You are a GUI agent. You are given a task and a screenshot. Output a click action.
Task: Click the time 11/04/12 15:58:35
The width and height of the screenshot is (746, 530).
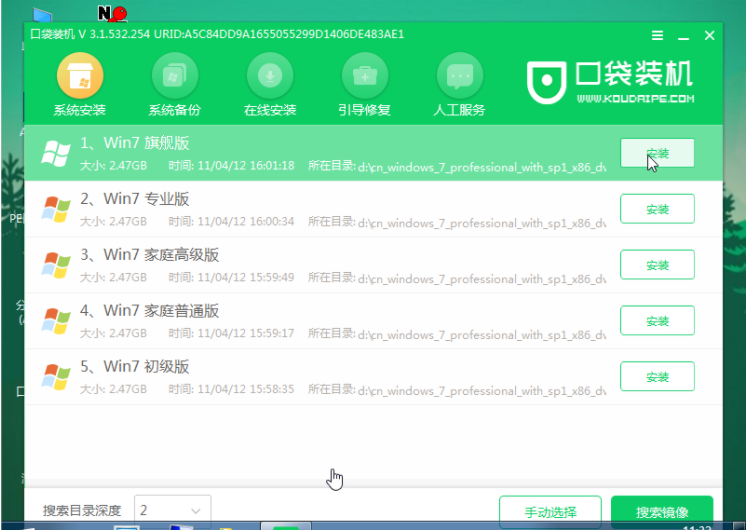coord(246,389)
